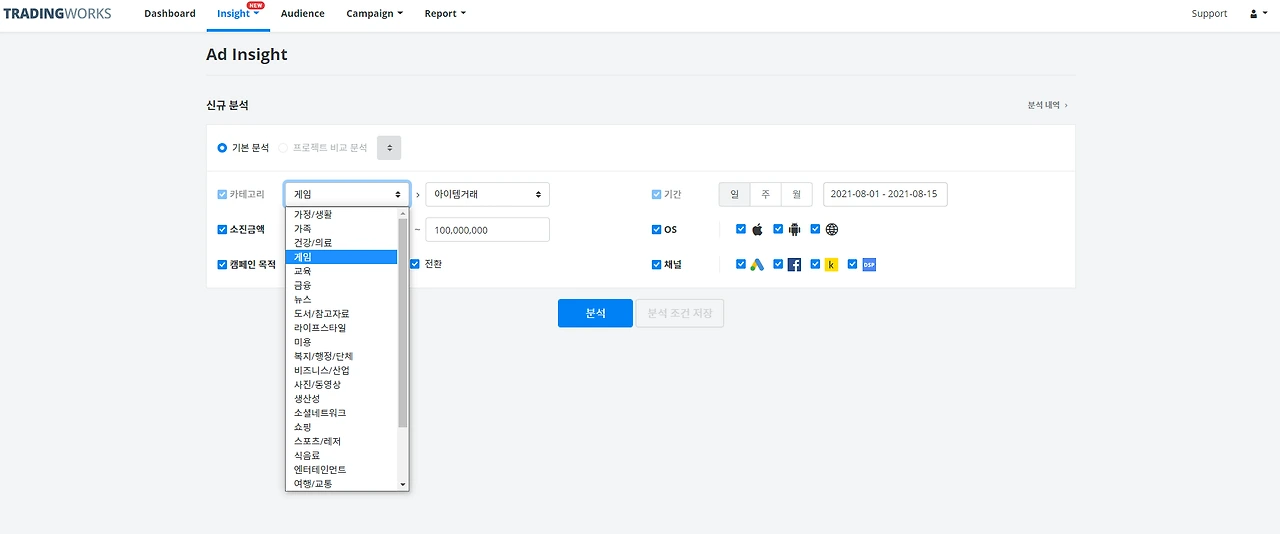Screen dimensions: 1280x534
Task: Select 주 period button
Action: [x=765, y=194]
